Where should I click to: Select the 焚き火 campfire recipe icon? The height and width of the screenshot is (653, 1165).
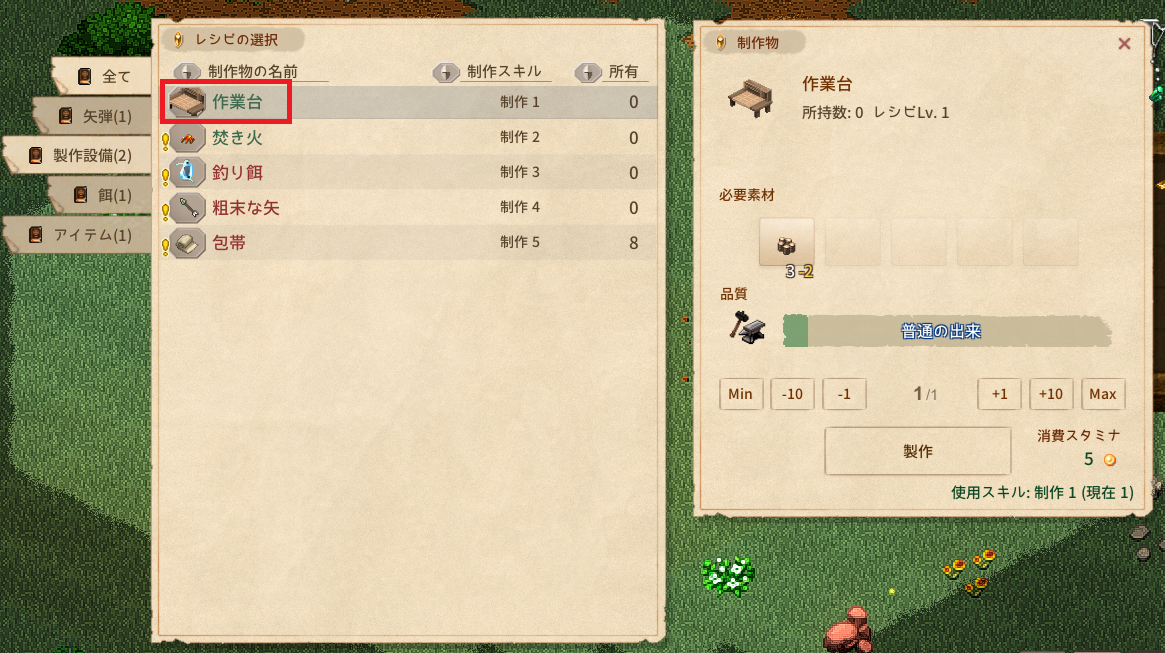click(186, 137)
